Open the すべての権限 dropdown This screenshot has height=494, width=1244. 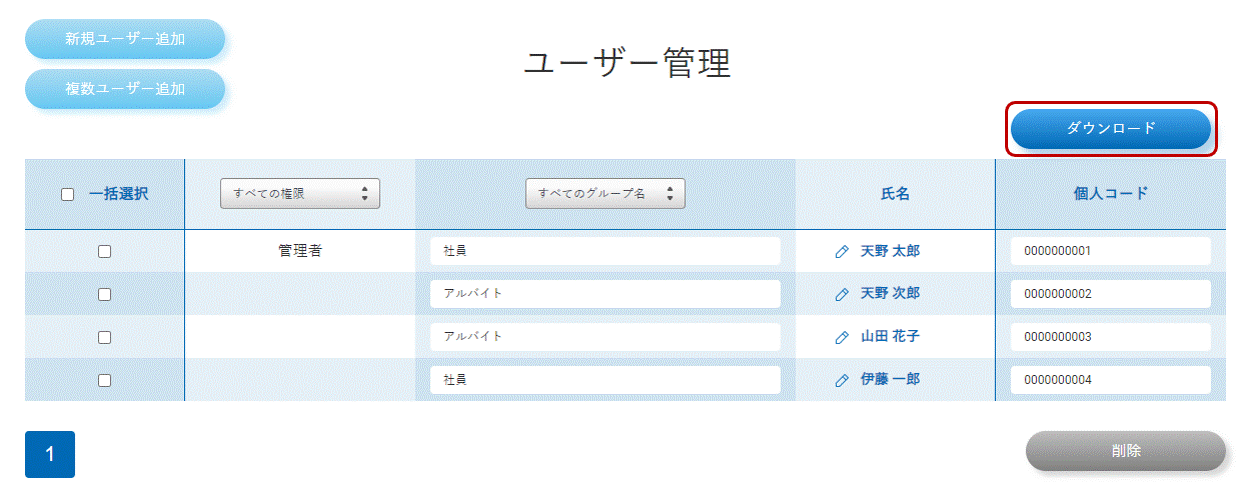[300, 194]
